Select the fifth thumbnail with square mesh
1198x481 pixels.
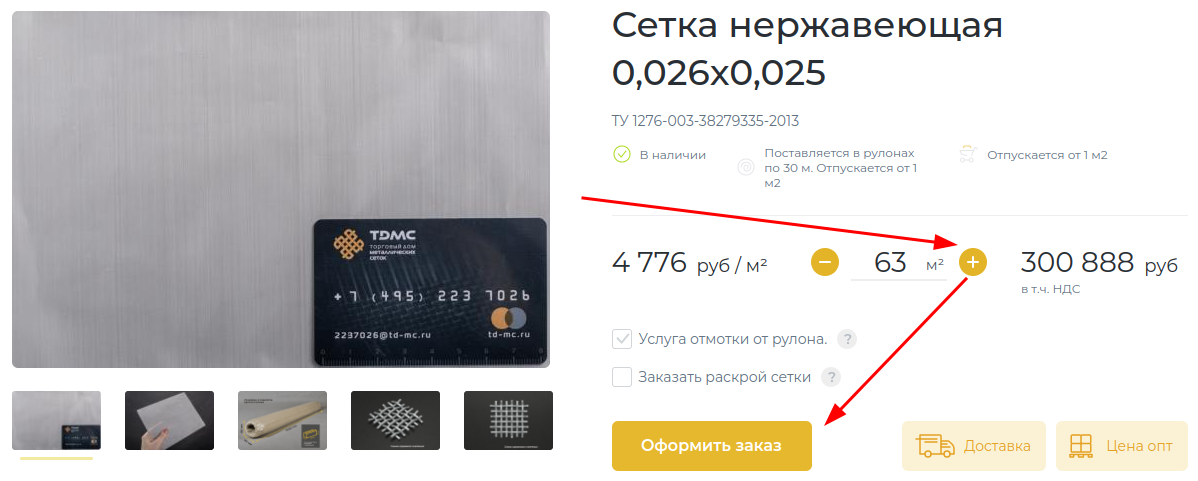point(508,421)
